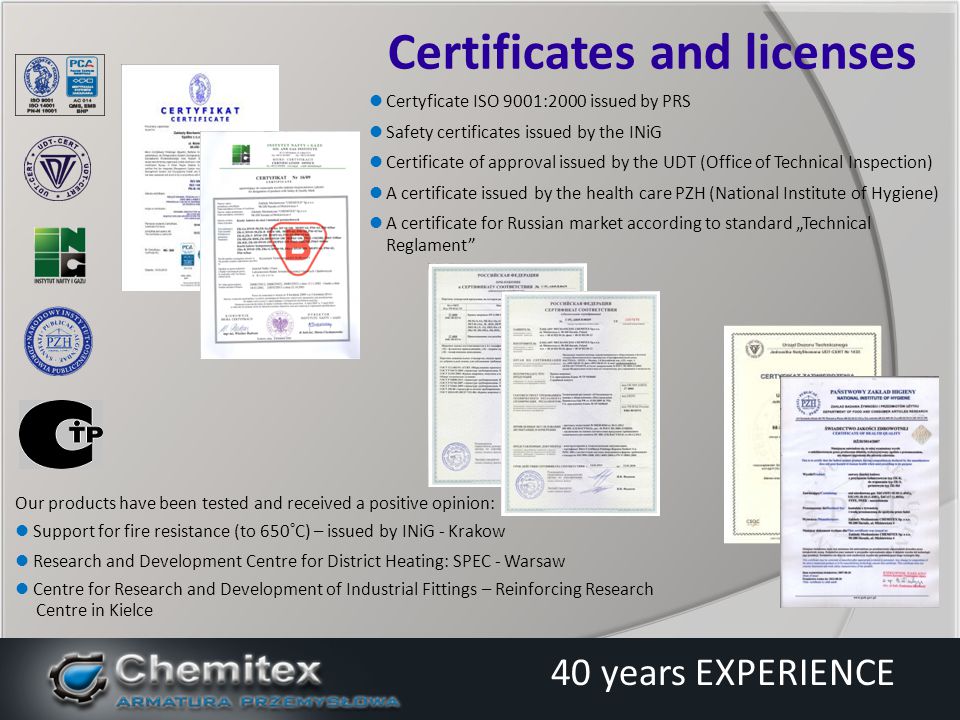Select the Russian market "Technical Reglament" line
Screen dimensions: 960x720
[x=628, y=234]
